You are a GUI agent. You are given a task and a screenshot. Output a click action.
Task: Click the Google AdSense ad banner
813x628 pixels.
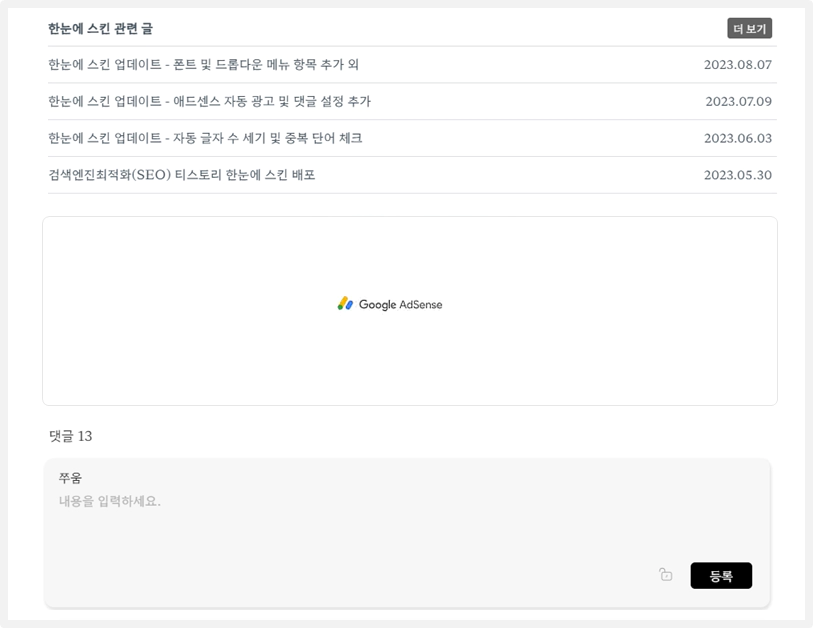tap(410, 311)
